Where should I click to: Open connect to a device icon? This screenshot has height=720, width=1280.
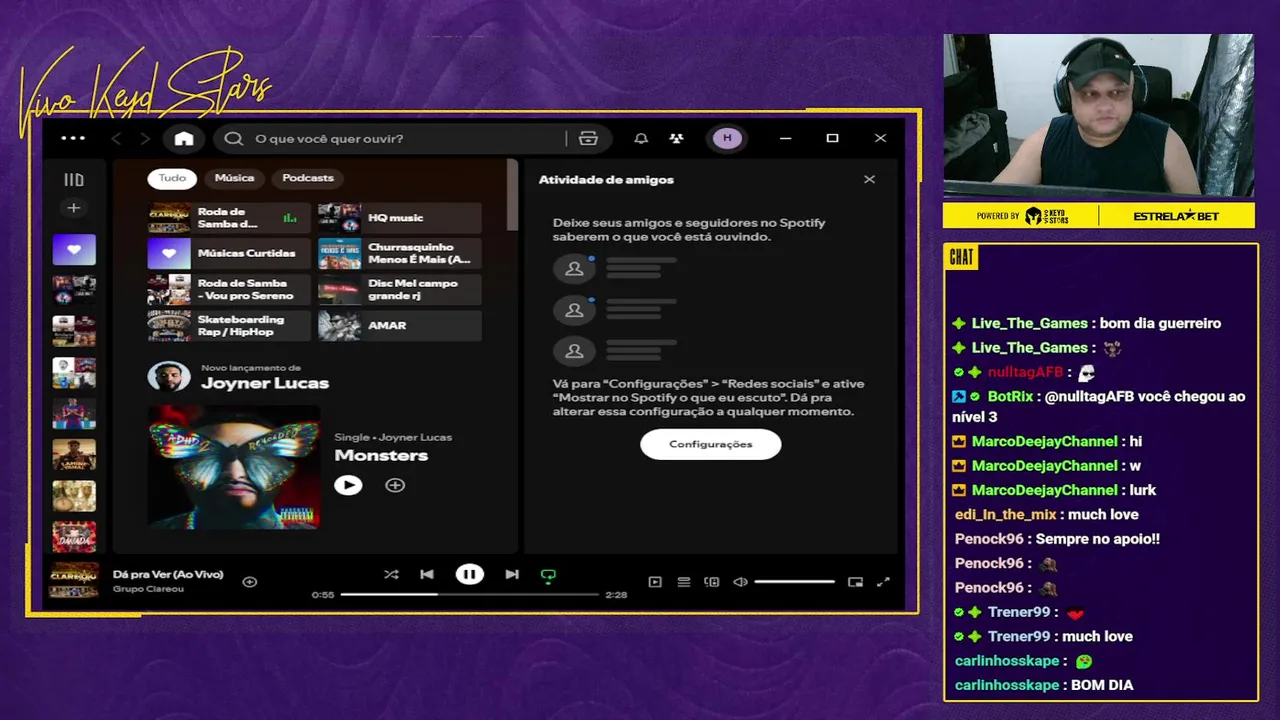(x=712, y=581)
